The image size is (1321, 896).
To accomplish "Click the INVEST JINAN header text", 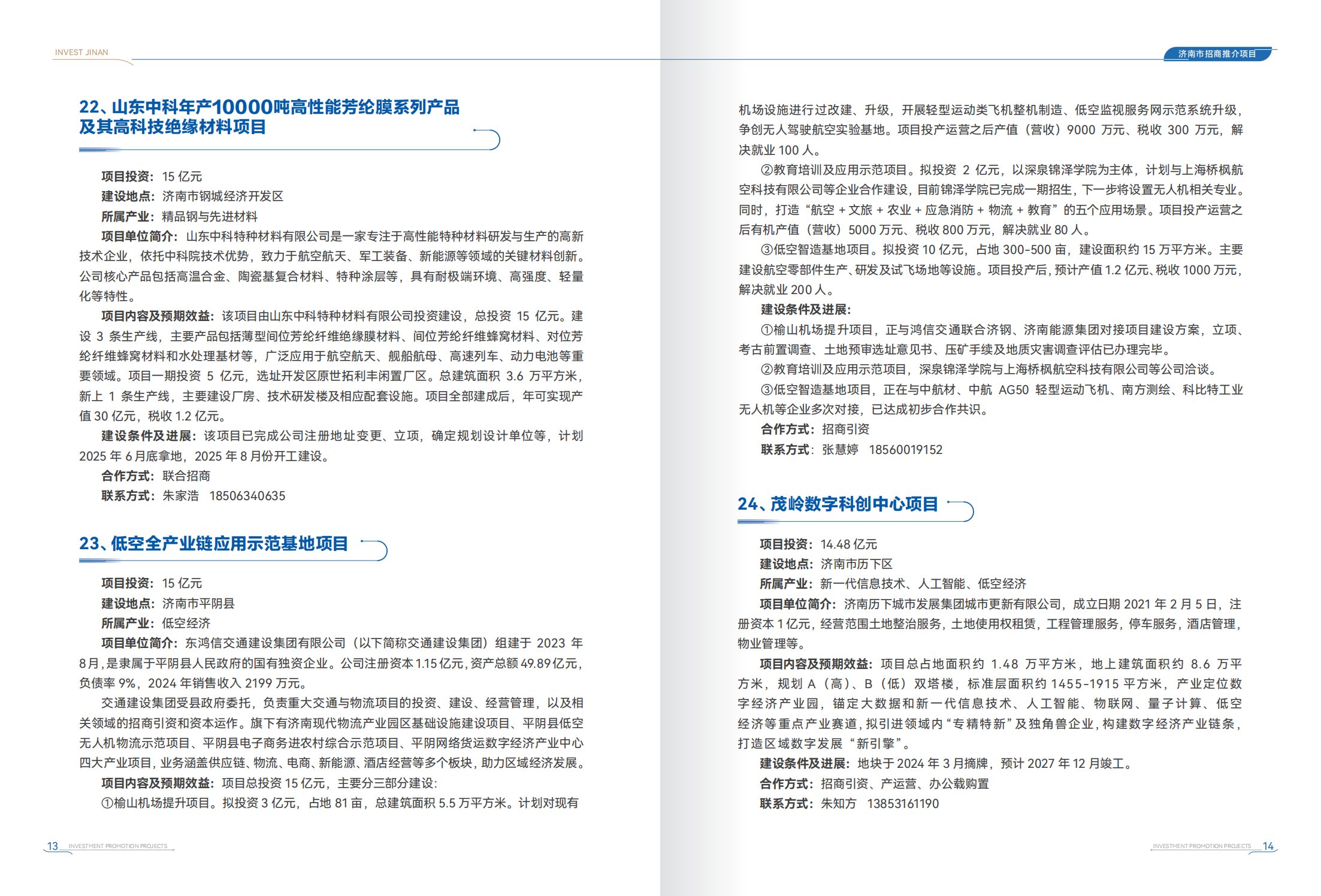I will pos(81,53).
